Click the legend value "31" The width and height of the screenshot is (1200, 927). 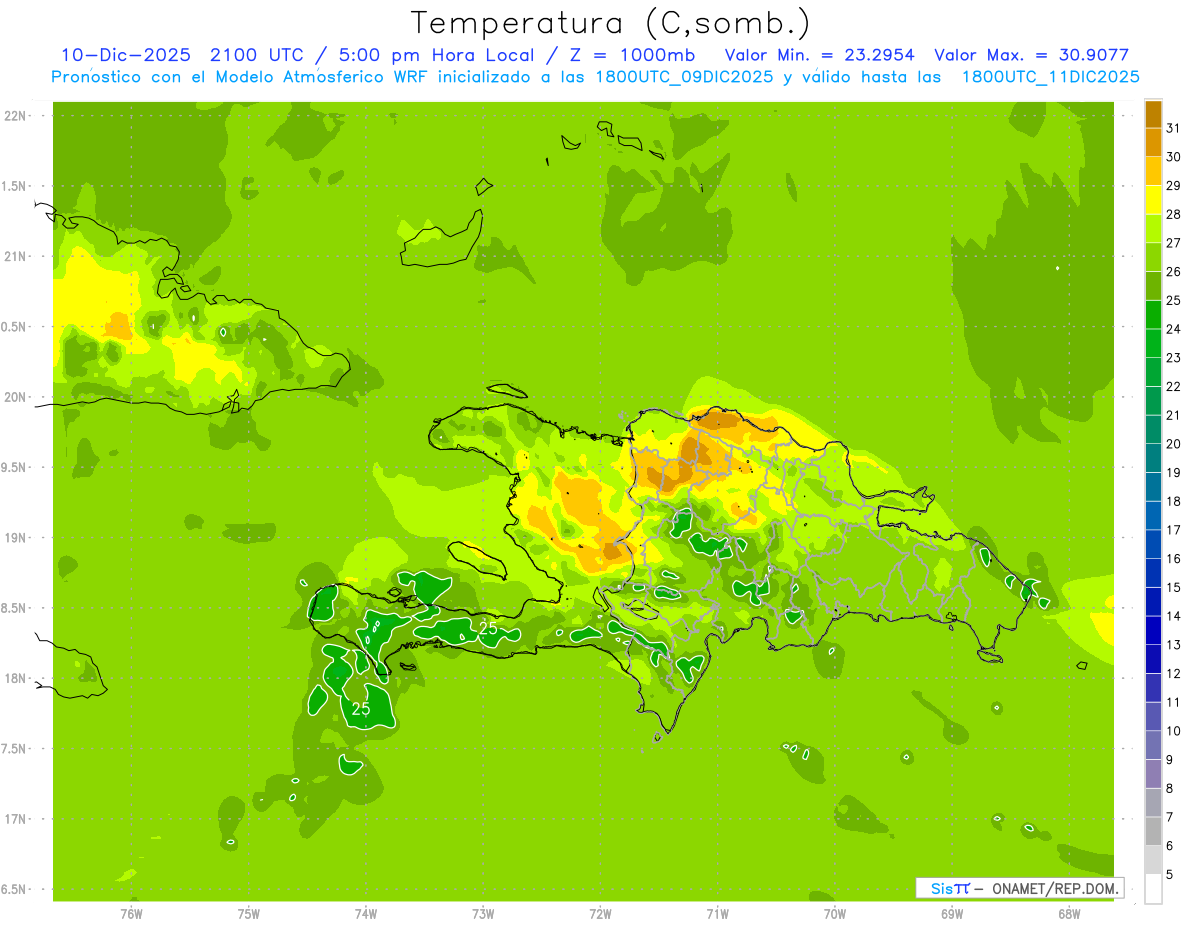click(x=1174, y=129)
